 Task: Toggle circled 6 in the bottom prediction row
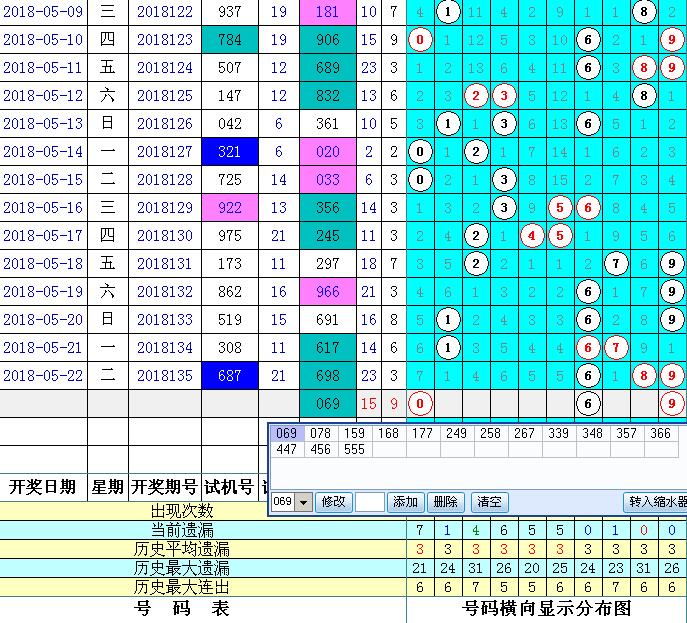tap(588, 404)
